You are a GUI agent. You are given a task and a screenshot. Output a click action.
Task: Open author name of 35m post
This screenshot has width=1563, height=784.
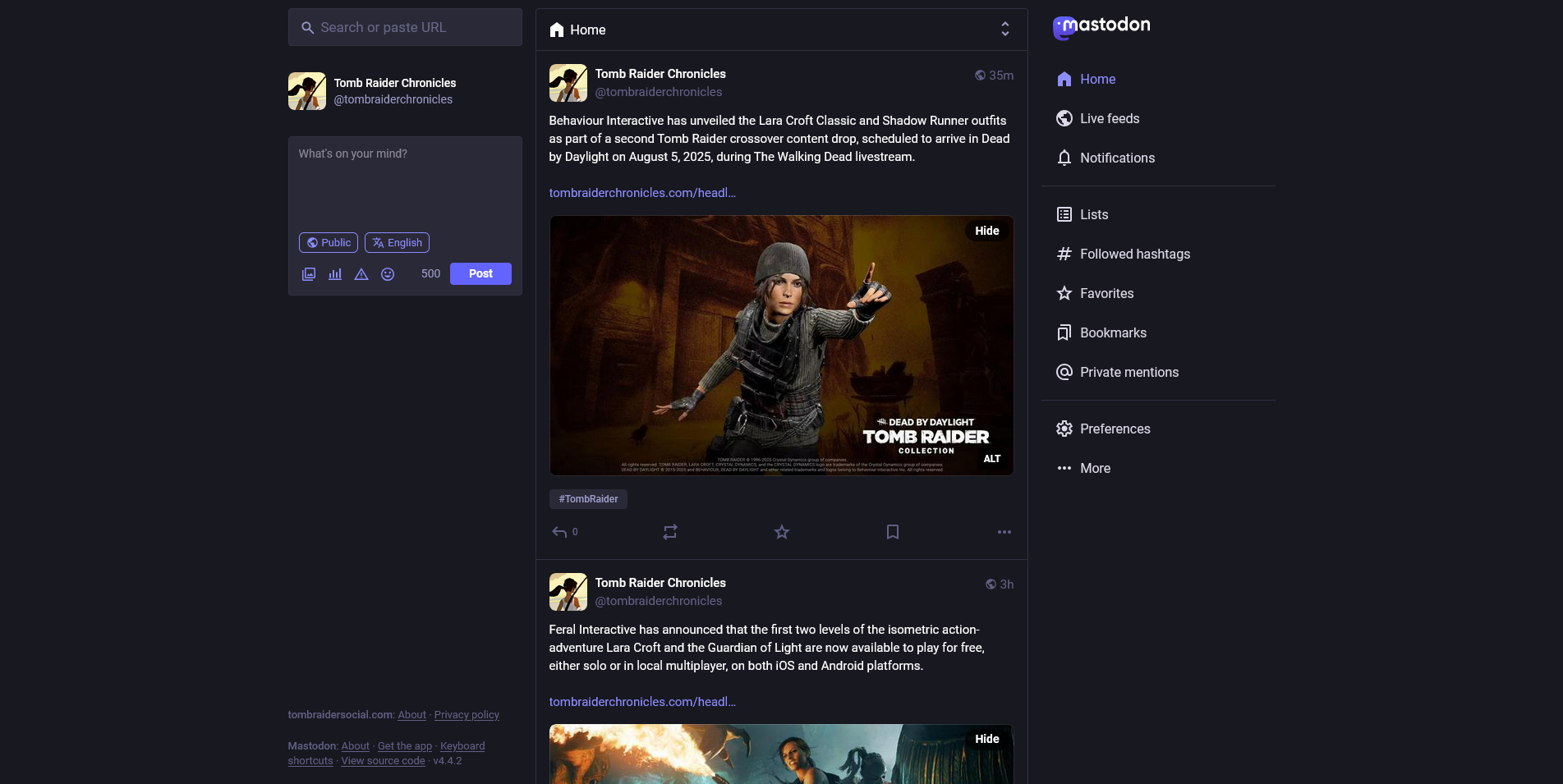660,74
